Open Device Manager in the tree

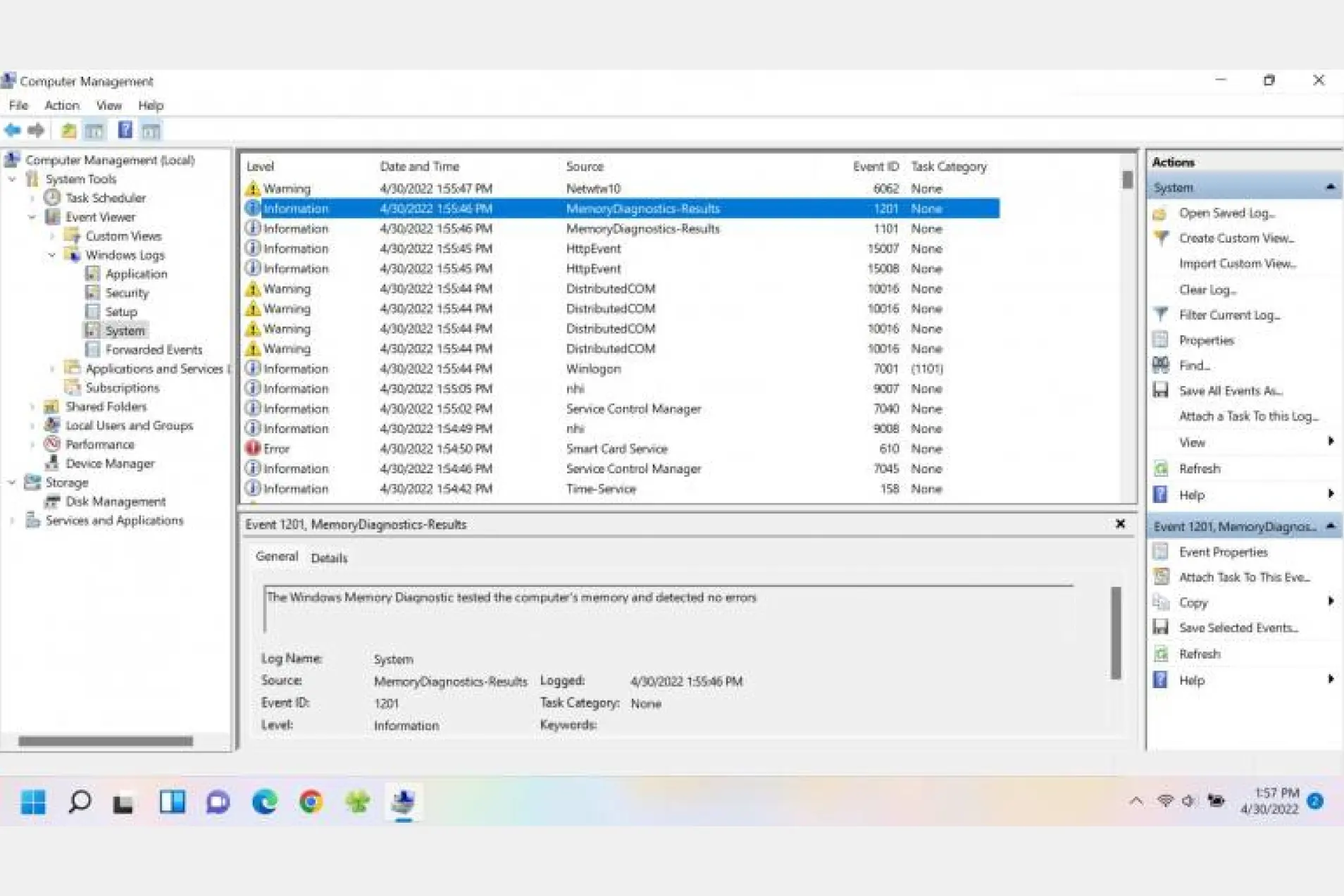(x=110, y=463)
